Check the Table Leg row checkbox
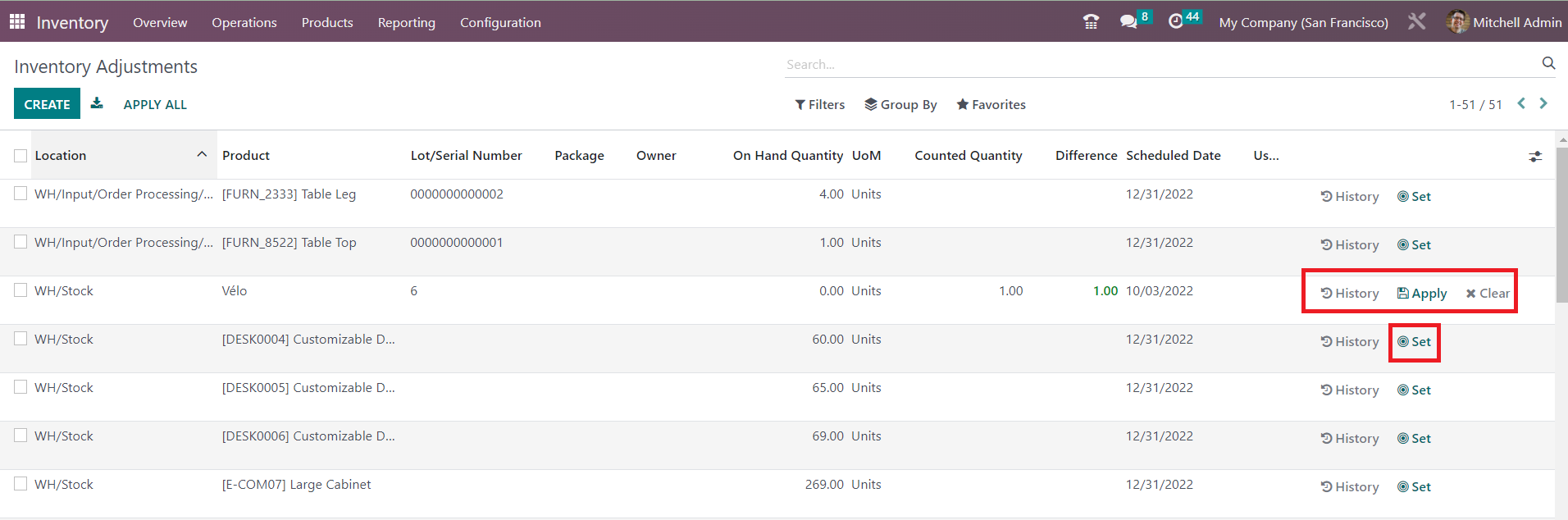Viewport: 1568px width, 520px height. pos(21,194)
